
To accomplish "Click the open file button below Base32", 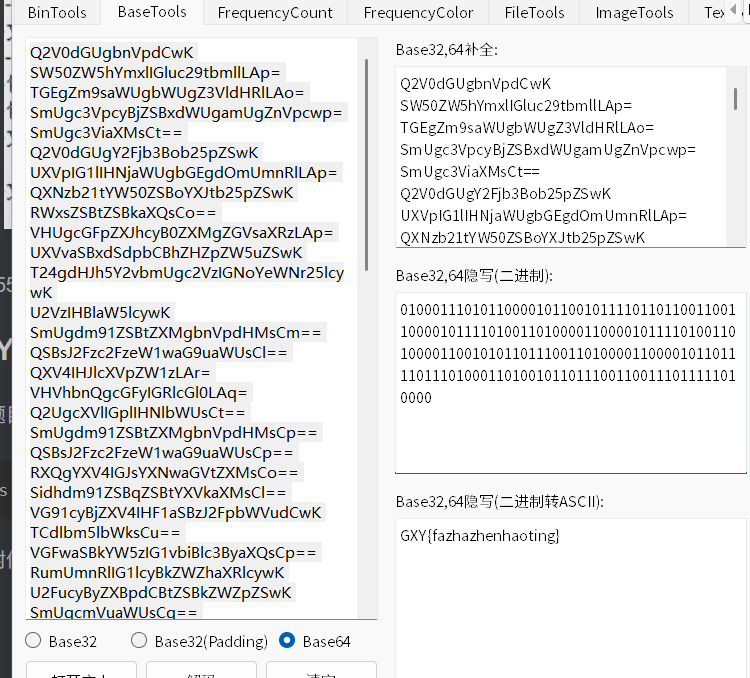I will (x=80, y=670).
